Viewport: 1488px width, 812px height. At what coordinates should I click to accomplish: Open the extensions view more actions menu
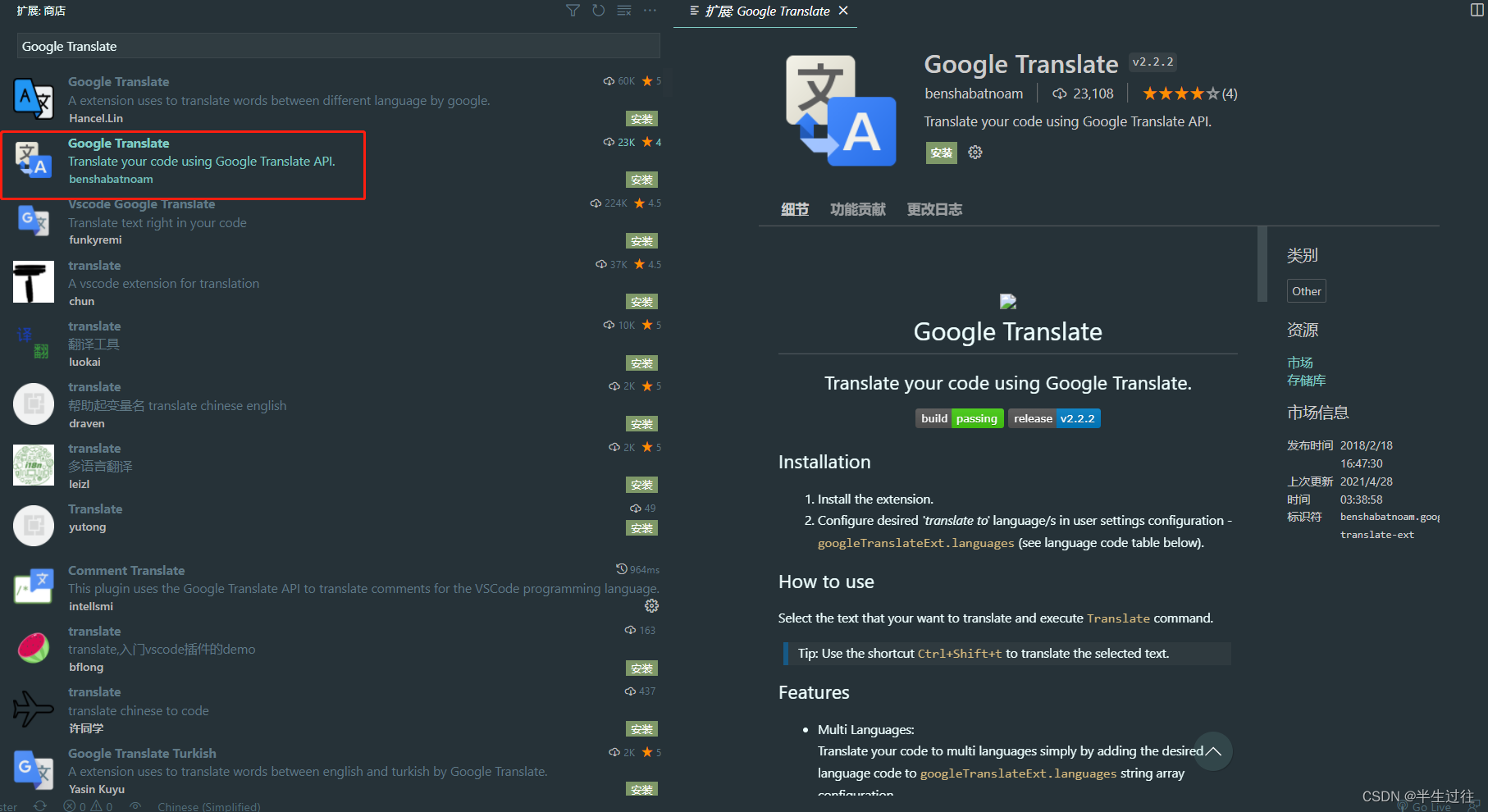pos(650,11)
